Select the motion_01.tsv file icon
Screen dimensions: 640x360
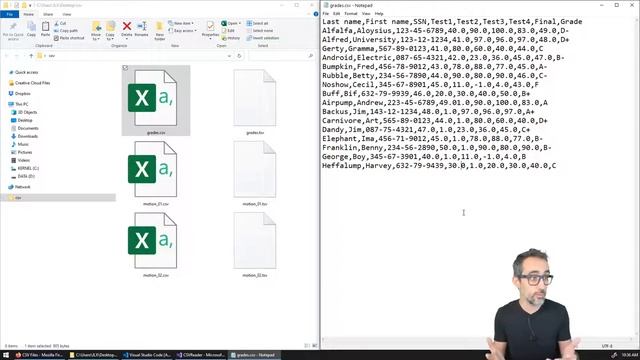255,169
